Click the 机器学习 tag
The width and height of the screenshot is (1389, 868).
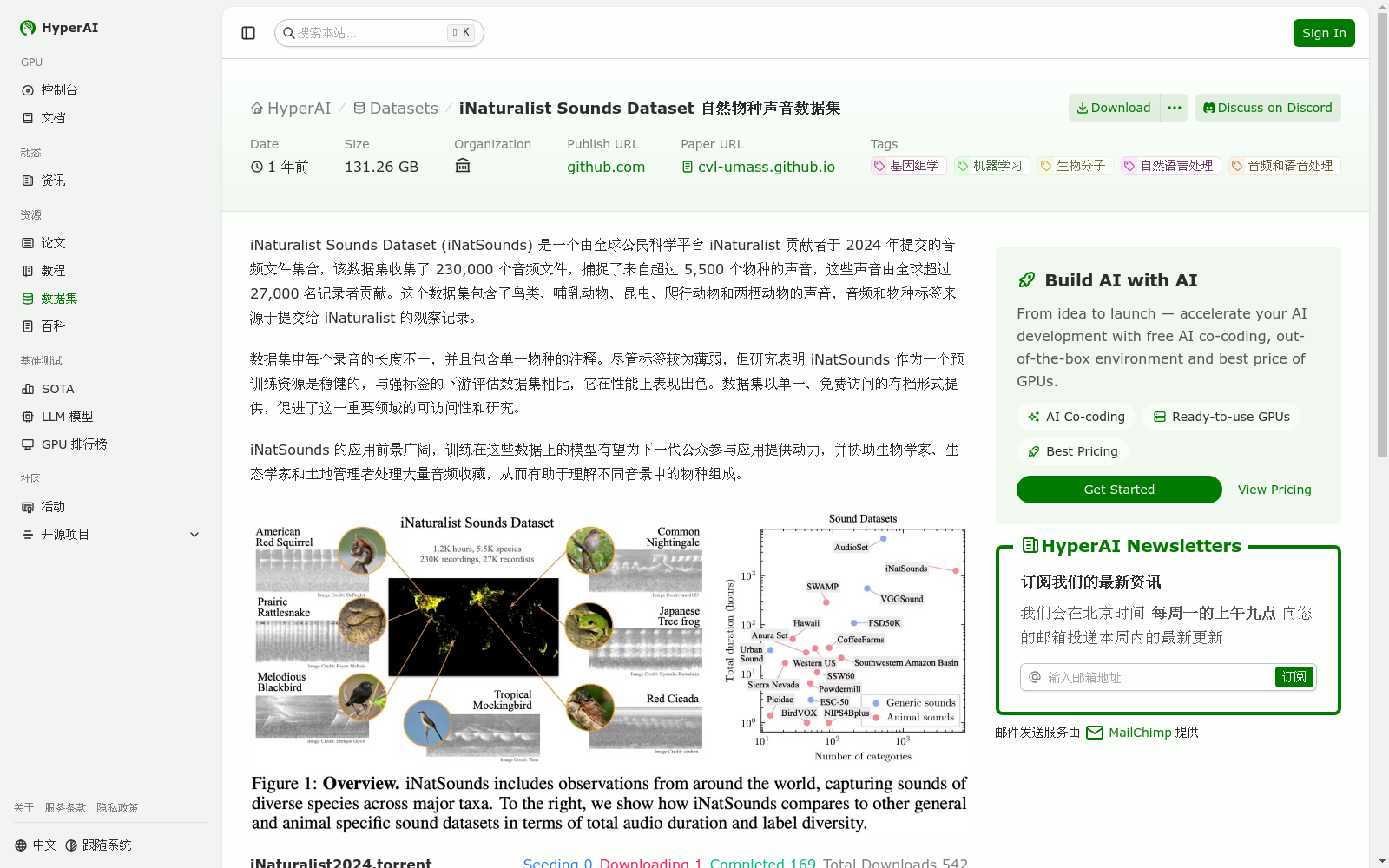click(x=991, y=166)
